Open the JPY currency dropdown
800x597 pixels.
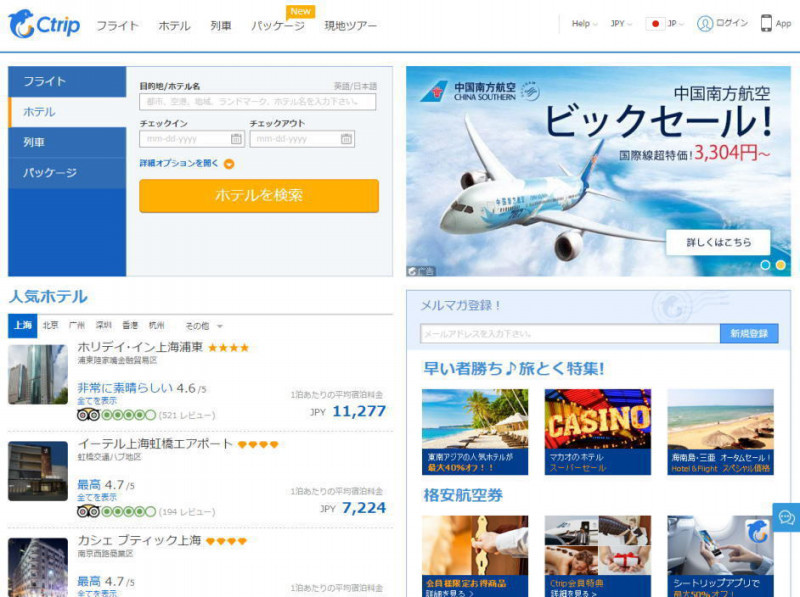pyautogui.click(x=621, y=23)
